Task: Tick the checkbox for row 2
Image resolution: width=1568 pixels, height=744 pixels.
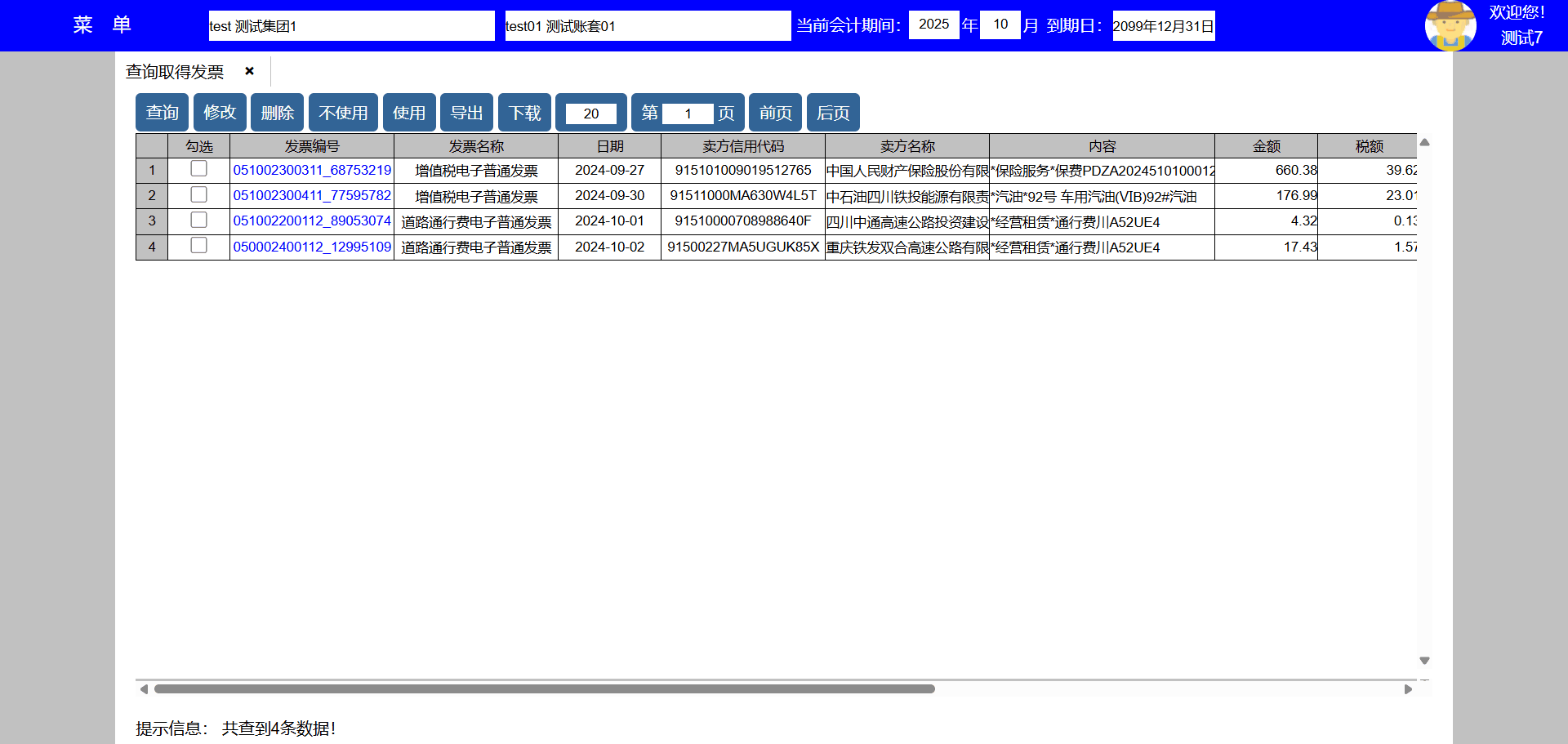Action: coord(198,194)
